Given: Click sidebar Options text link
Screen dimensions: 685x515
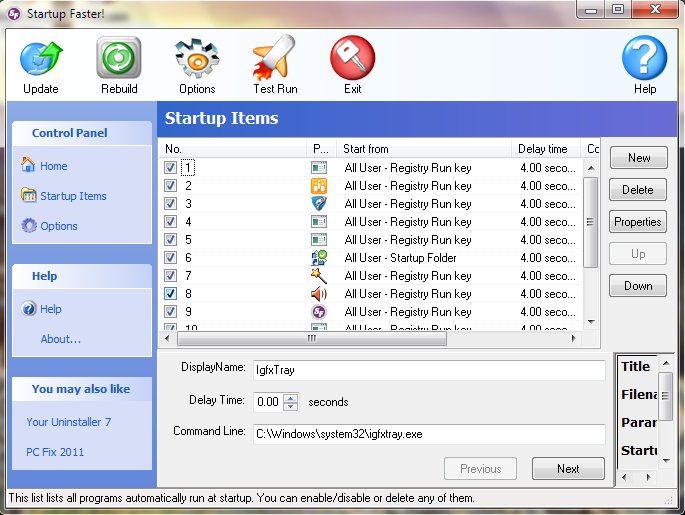Looking at the screenshot, I should 59,226.
